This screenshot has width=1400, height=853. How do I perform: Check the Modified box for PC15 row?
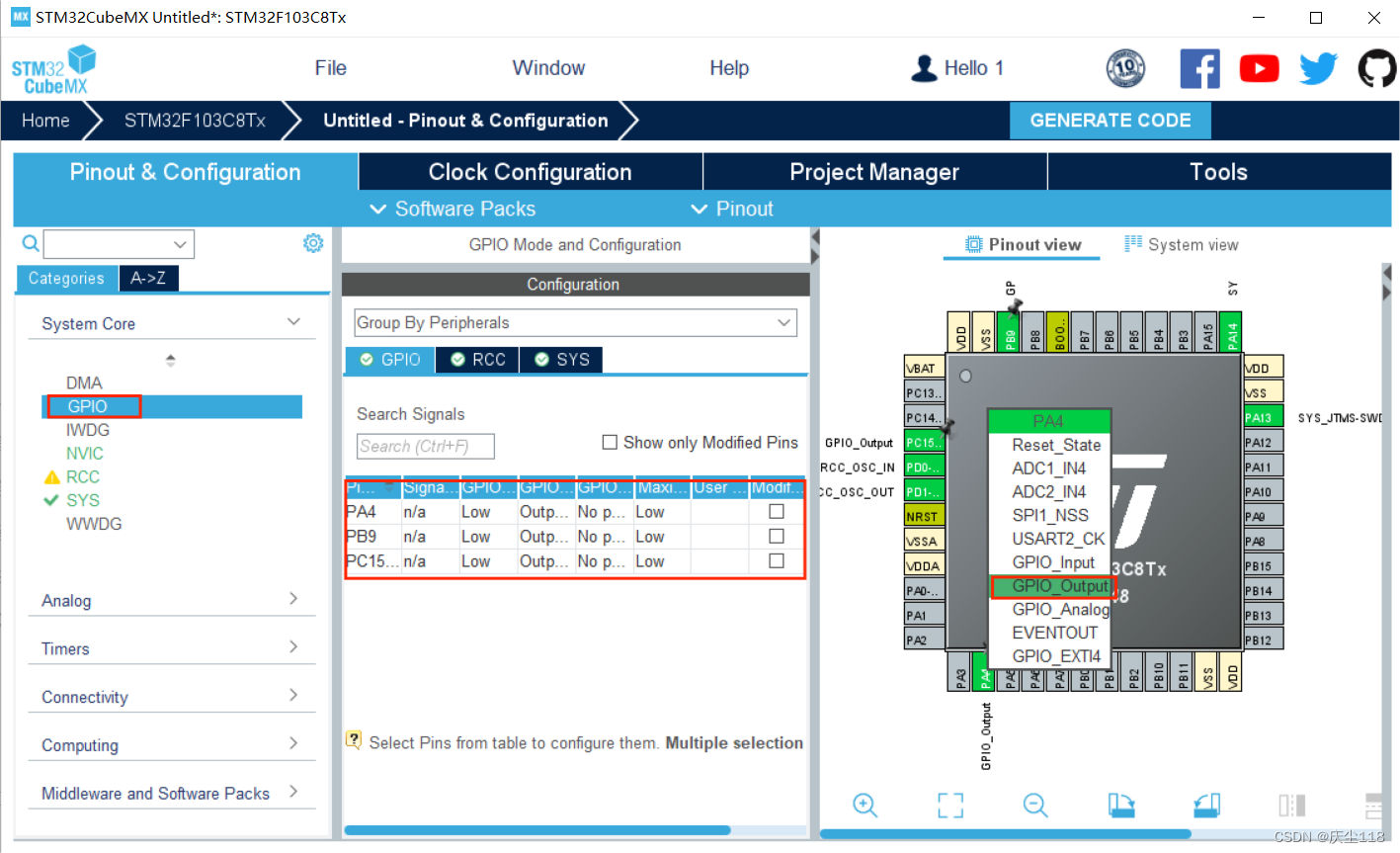(x=777, y=560)
